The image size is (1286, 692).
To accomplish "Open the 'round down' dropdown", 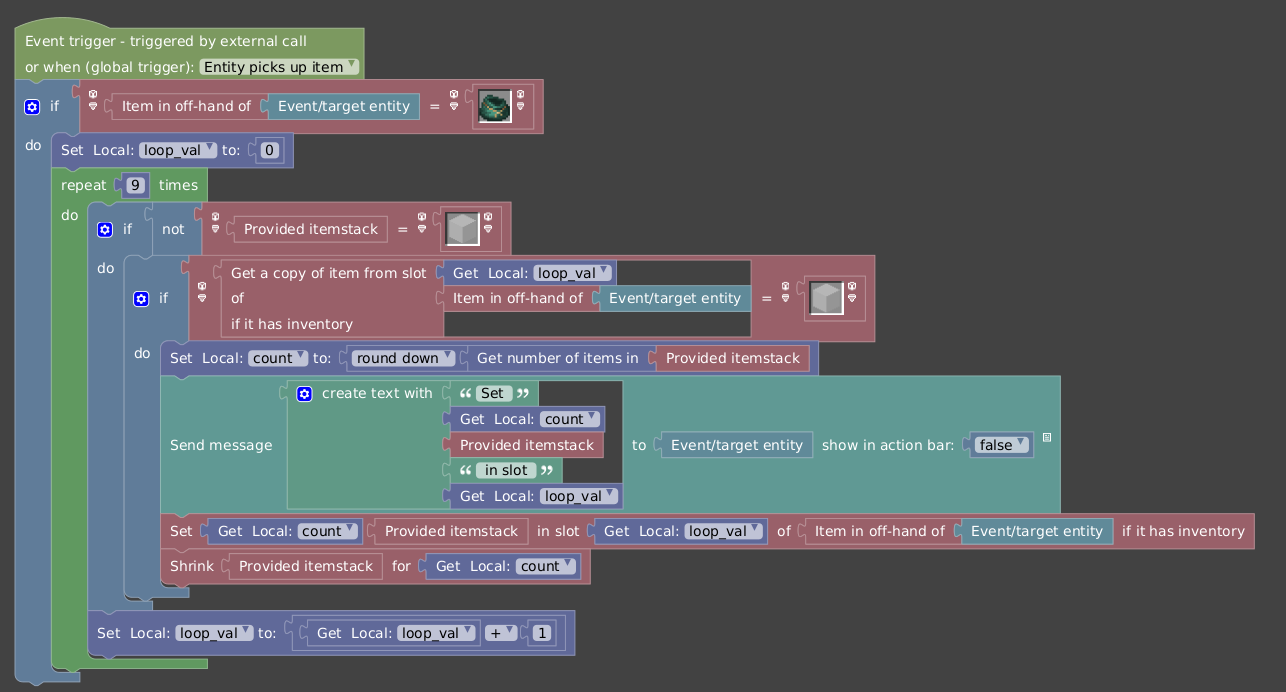I will click(x=403, y=358).
